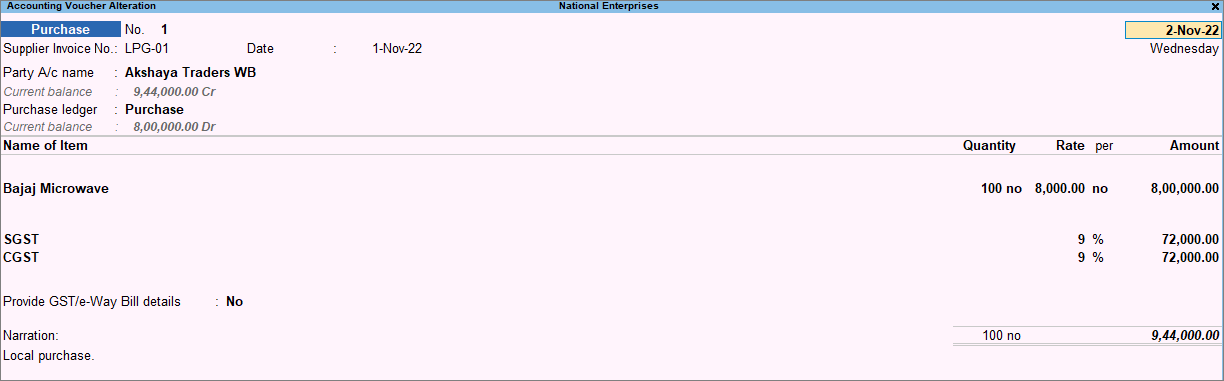Click the total amount 9,44,000.00

tap(1185, 336)
